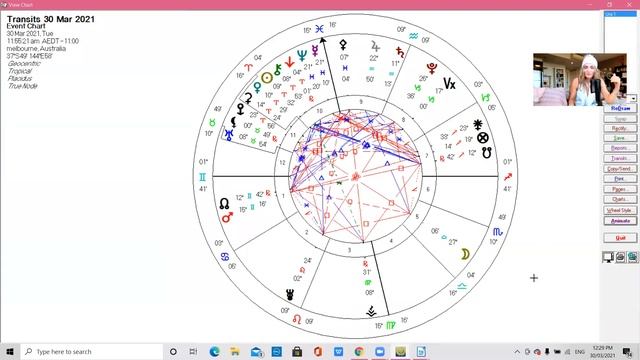Click the Transits button
This screenshot has height=360, width=640.
(x=620, y=158)
